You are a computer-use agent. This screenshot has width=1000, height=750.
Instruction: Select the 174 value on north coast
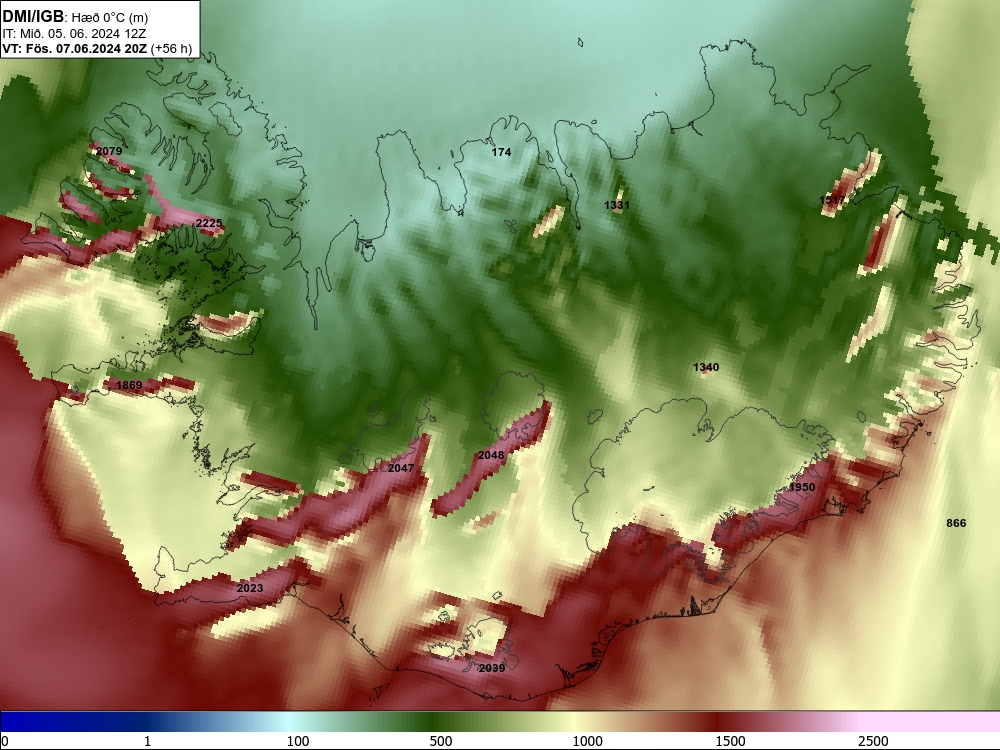click(501, 152)
